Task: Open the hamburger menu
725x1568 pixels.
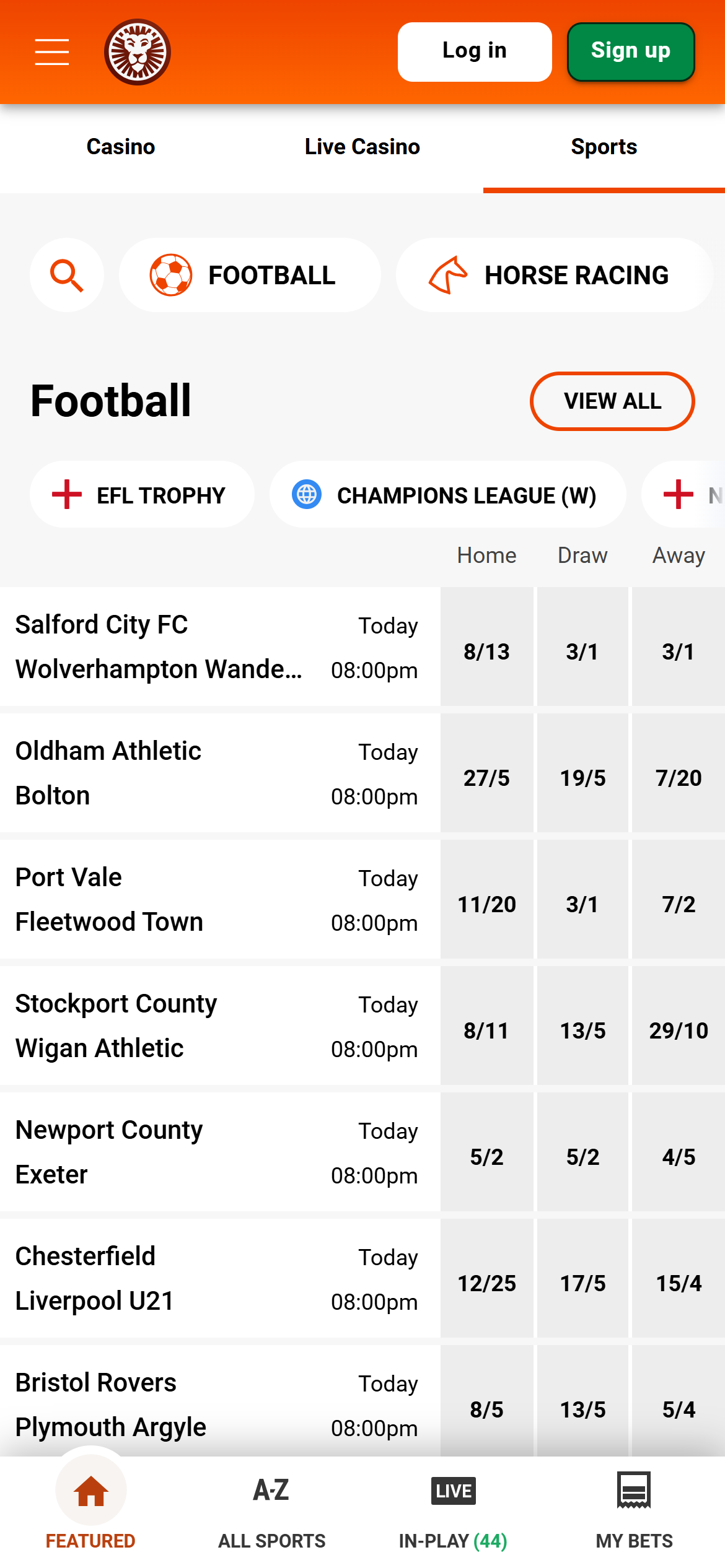Action: pyautogui.click(x=52, y=51)
